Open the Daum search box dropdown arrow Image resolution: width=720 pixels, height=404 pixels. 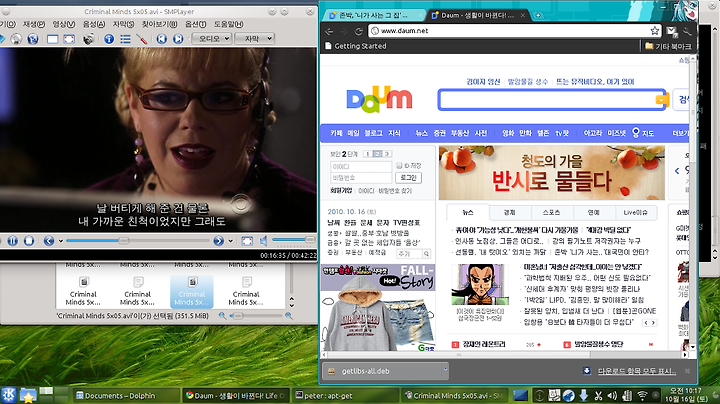point(661,100)
